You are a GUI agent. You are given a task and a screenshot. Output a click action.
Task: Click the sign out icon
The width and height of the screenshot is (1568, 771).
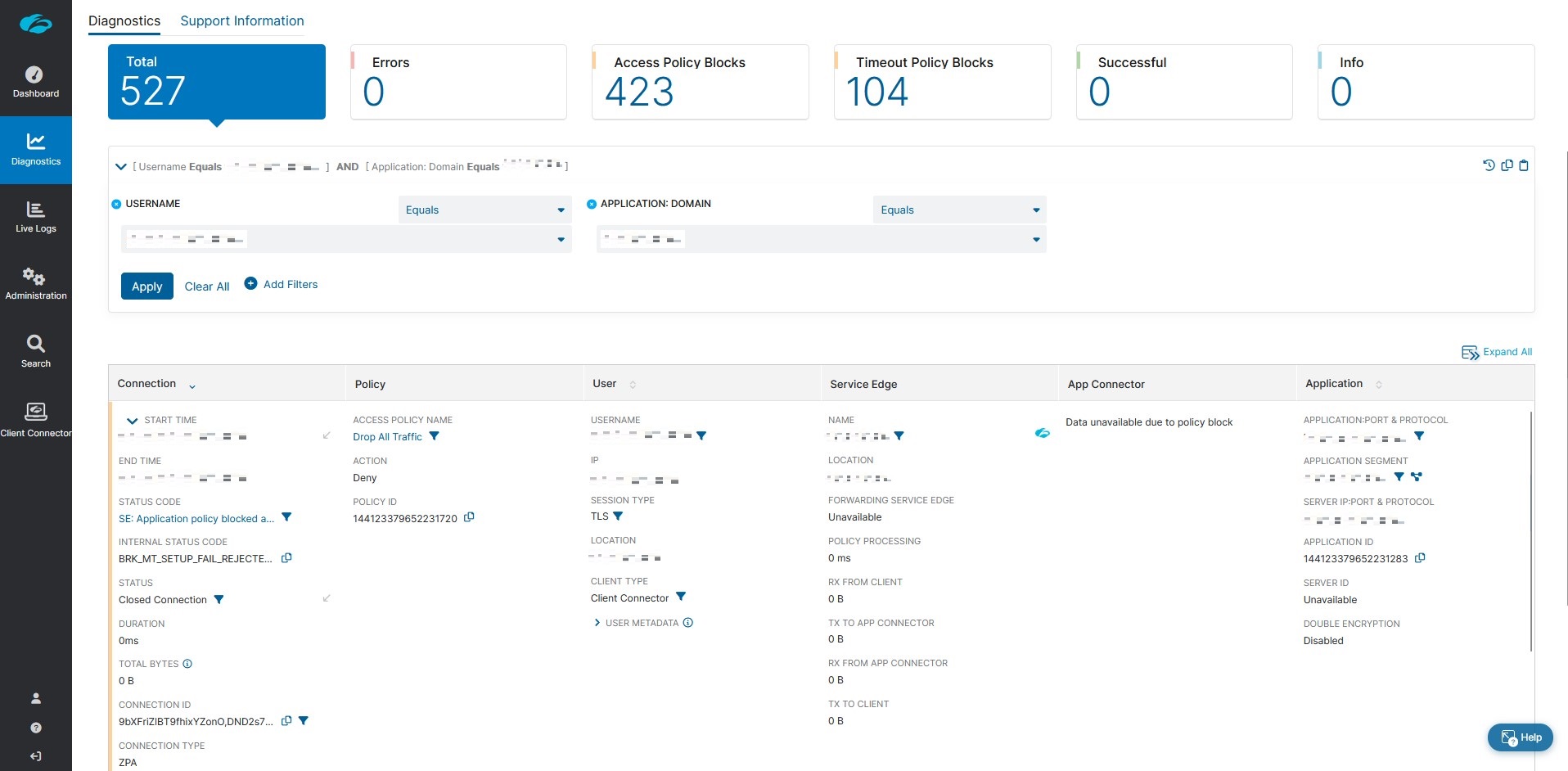click(35, 756)
